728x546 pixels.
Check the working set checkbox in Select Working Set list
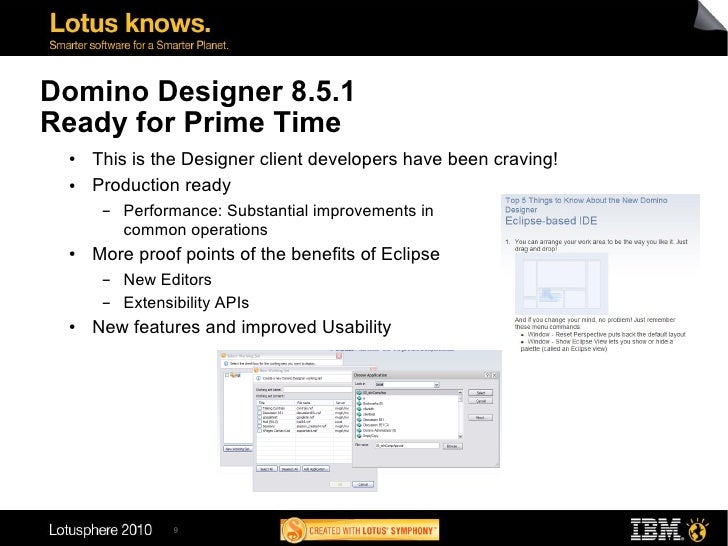(x=227, y=375)
